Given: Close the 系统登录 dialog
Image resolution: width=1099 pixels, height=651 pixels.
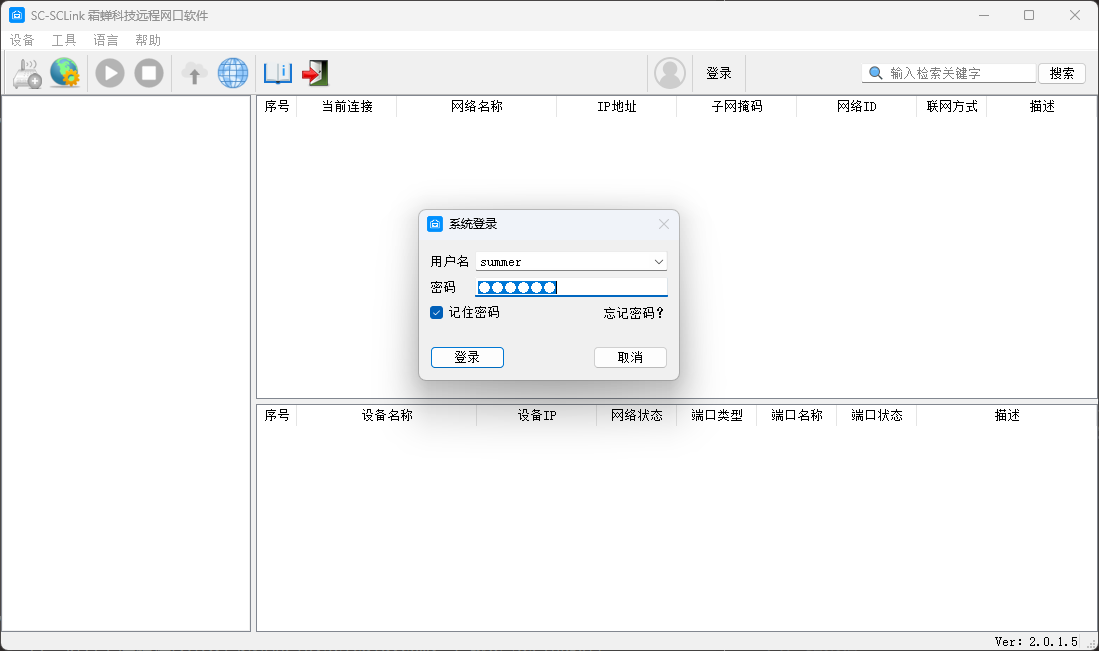Looking at the screenshot, I should click(x=664, y=224).
